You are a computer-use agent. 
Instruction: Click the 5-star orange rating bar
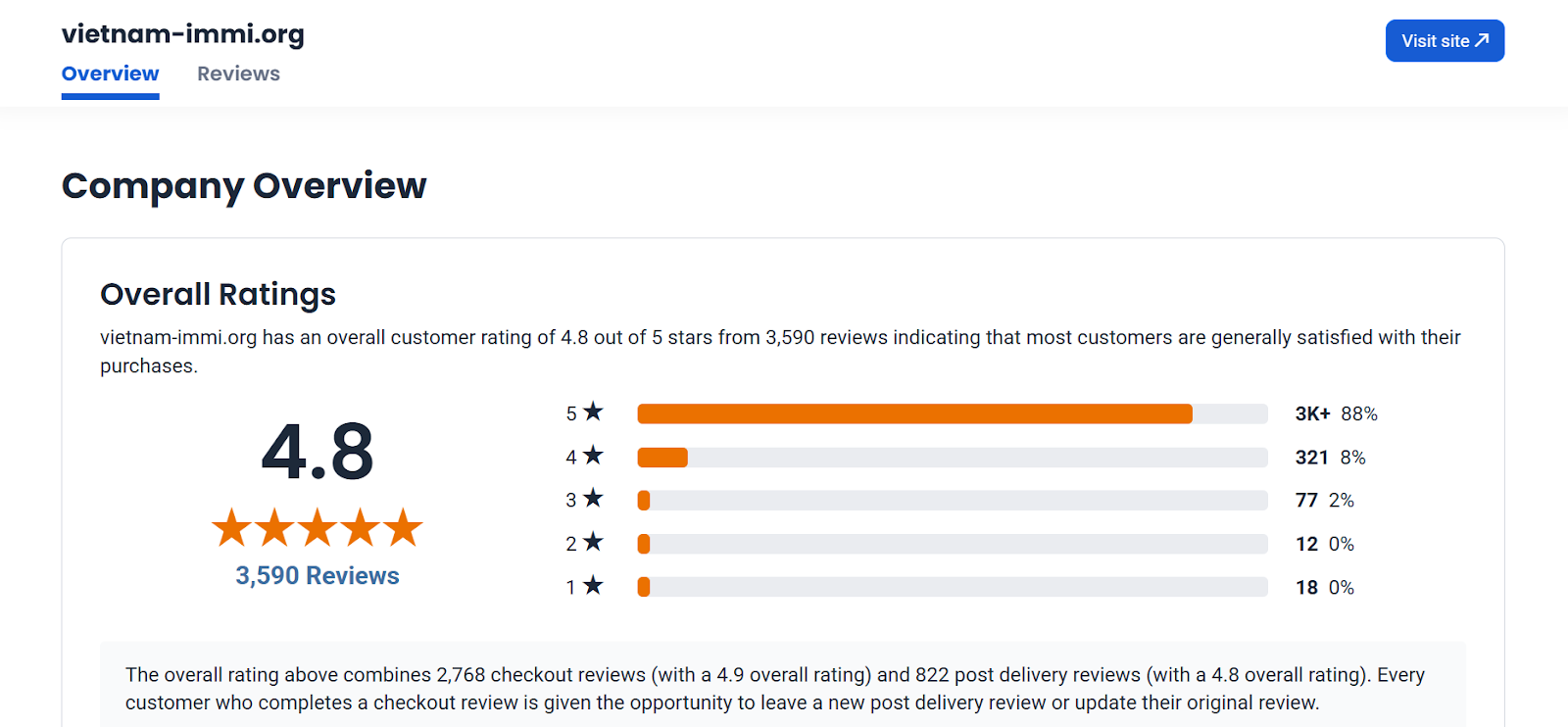tap(914, 413)
